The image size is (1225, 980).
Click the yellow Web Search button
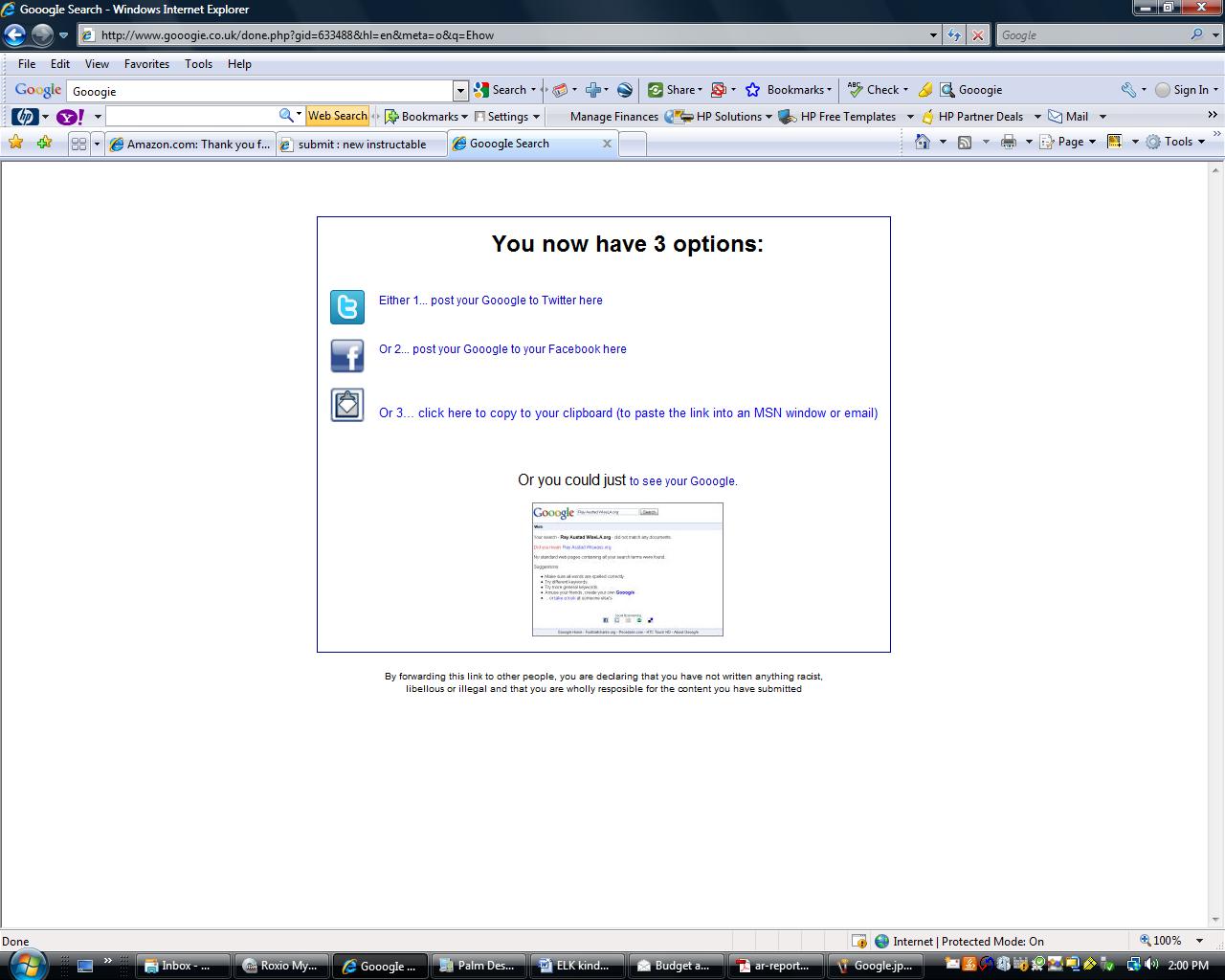click(337, 116)
